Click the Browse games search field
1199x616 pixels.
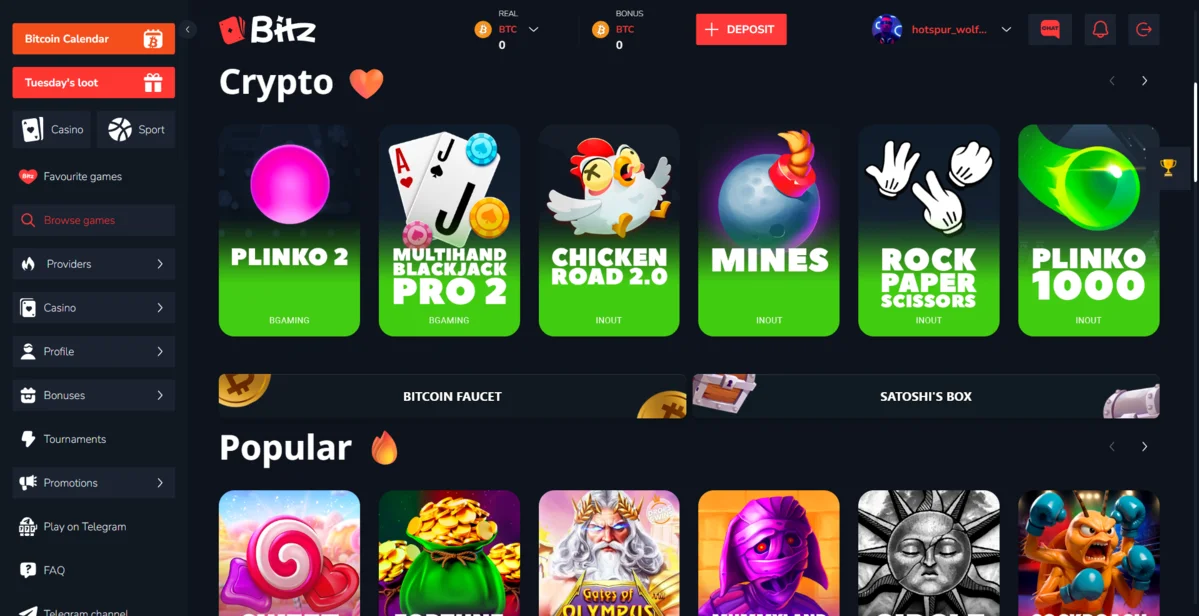point(93,220)
